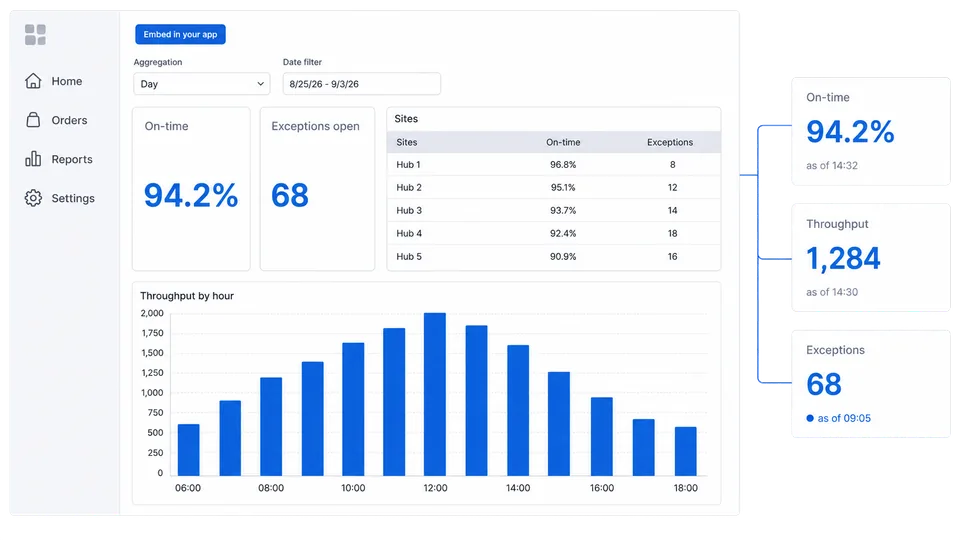The height and width of the screenshot is (540, 960).
Task: Click the 18:00 throughput bar
Action: coord(685,451)
